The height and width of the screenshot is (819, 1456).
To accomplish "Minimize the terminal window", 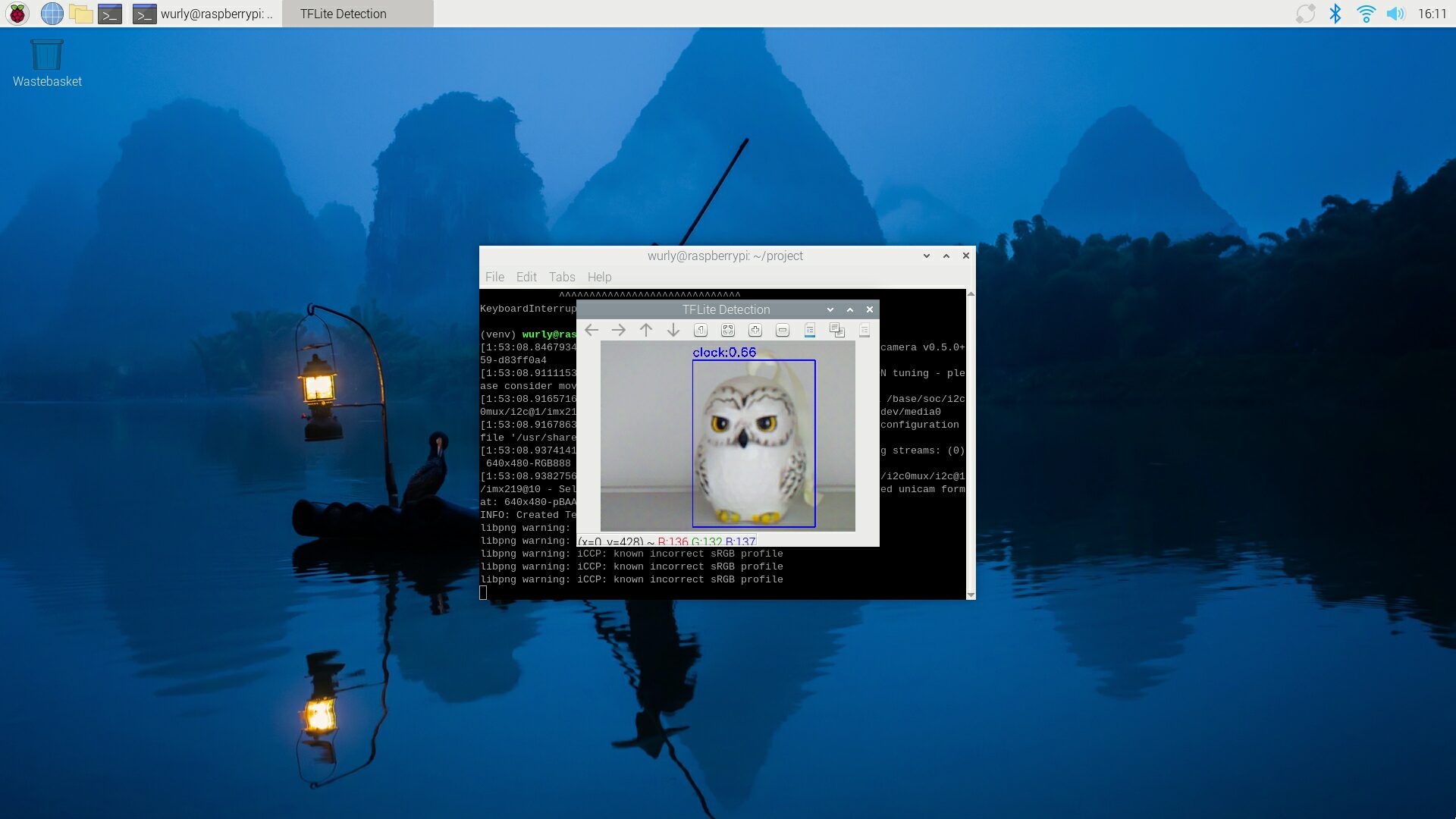I will [927, 256].
